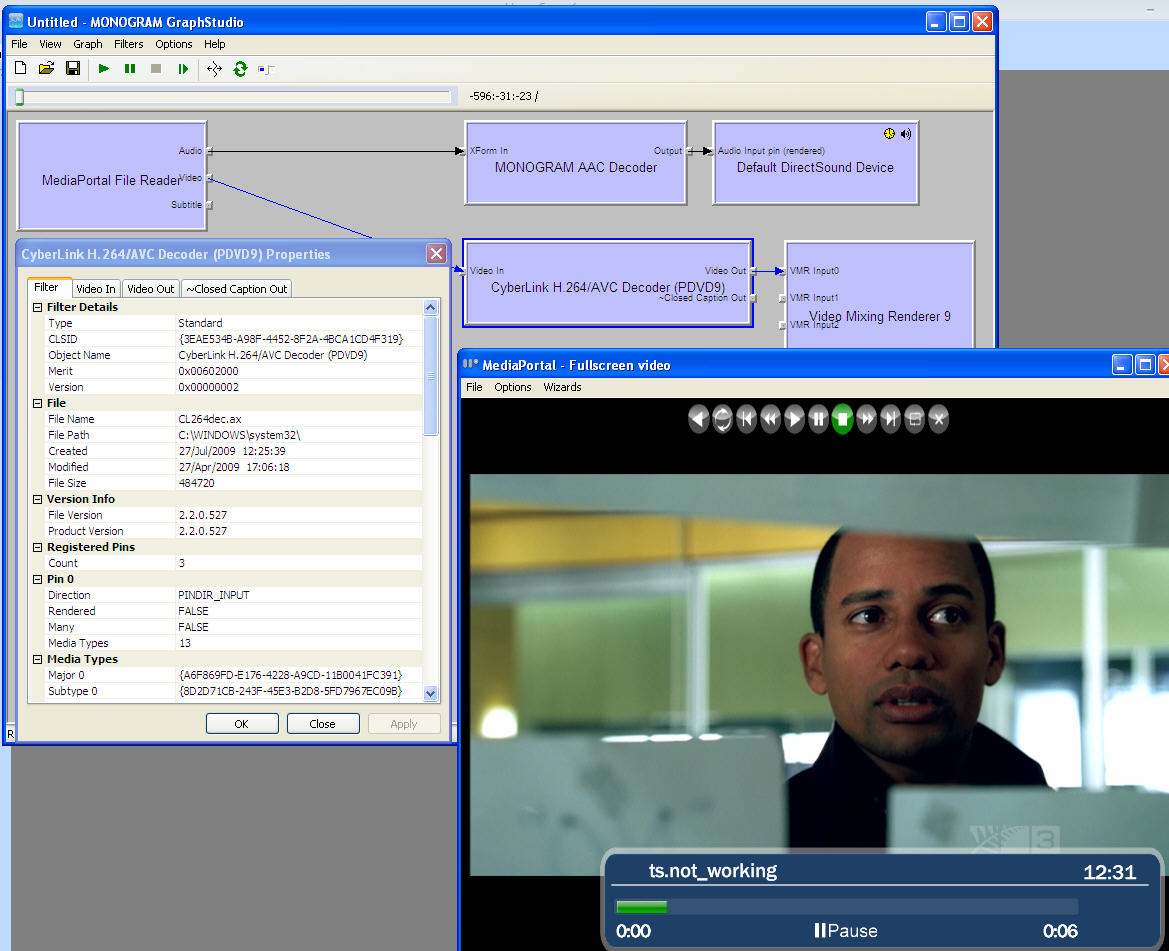Stop playback with green MediaPortal stop button
Screen dimensions: 1169x951
point(842,419)
